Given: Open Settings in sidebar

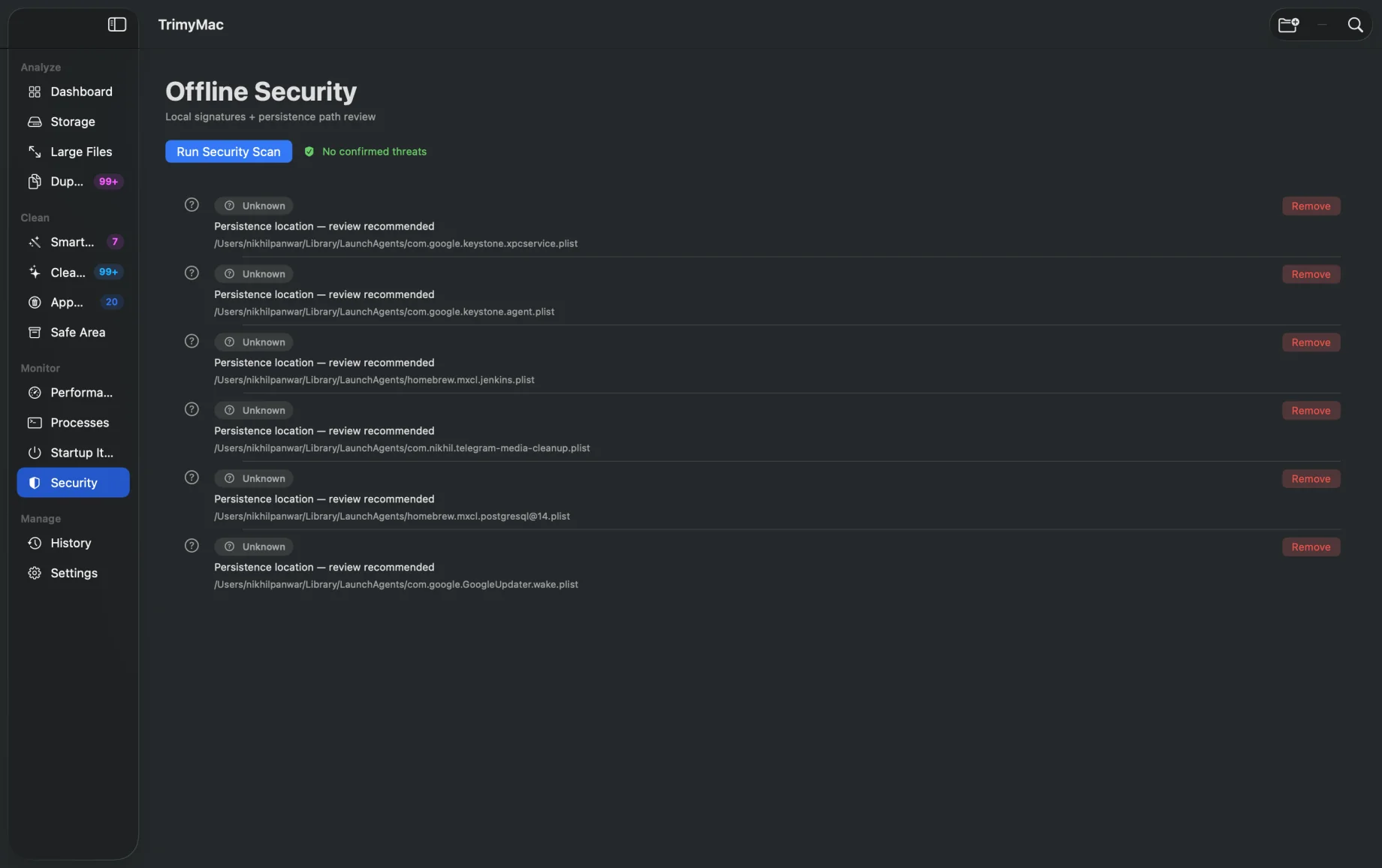Looking at the screenshot, I should pyautogui.click(x=73, y=573).
